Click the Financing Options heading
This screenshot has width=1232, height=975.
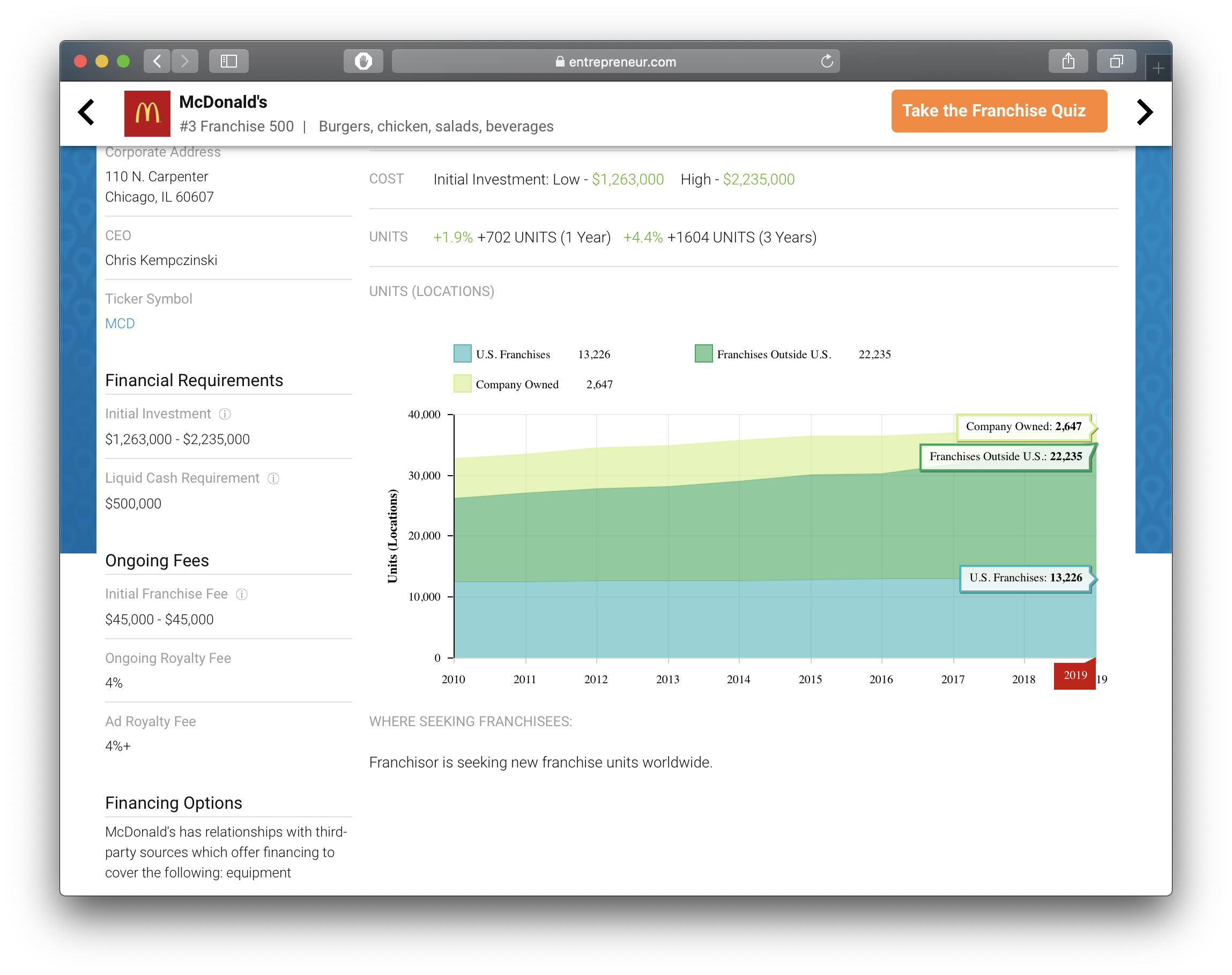coord(174,803)
